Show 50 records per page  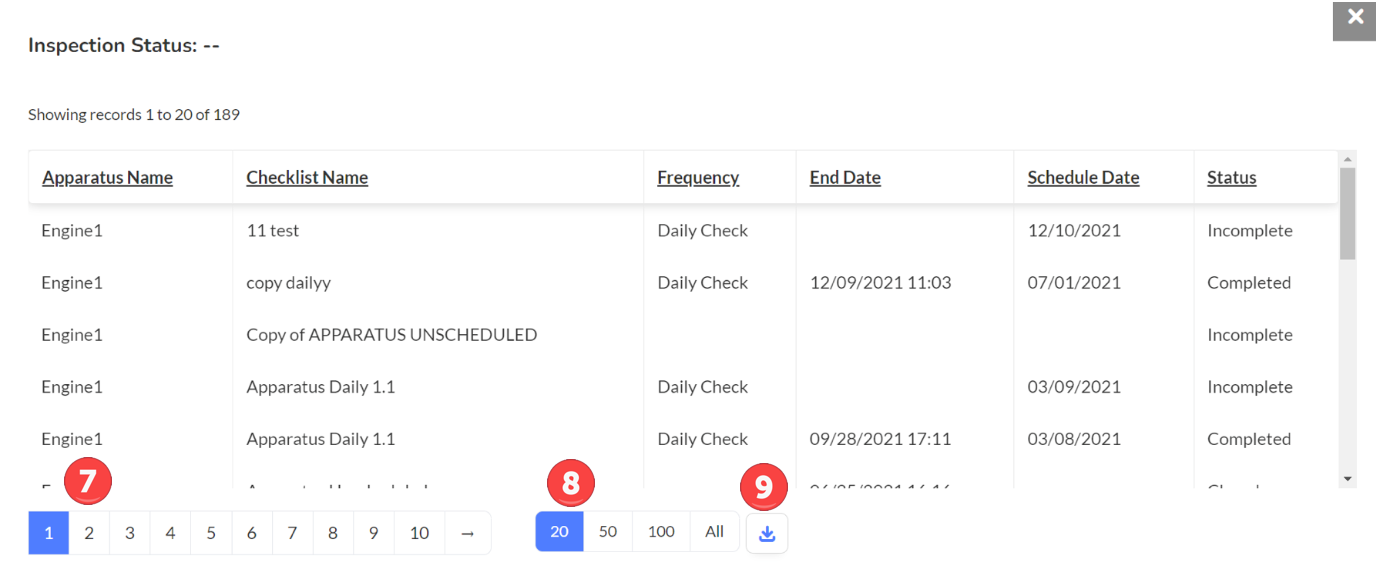(x=608, y=532)
